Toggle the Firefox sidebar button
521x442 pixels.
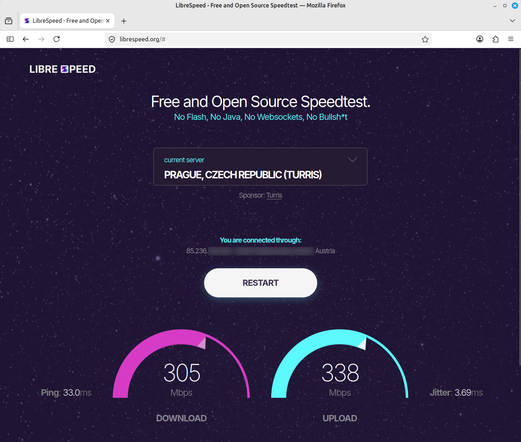point(10,39)
